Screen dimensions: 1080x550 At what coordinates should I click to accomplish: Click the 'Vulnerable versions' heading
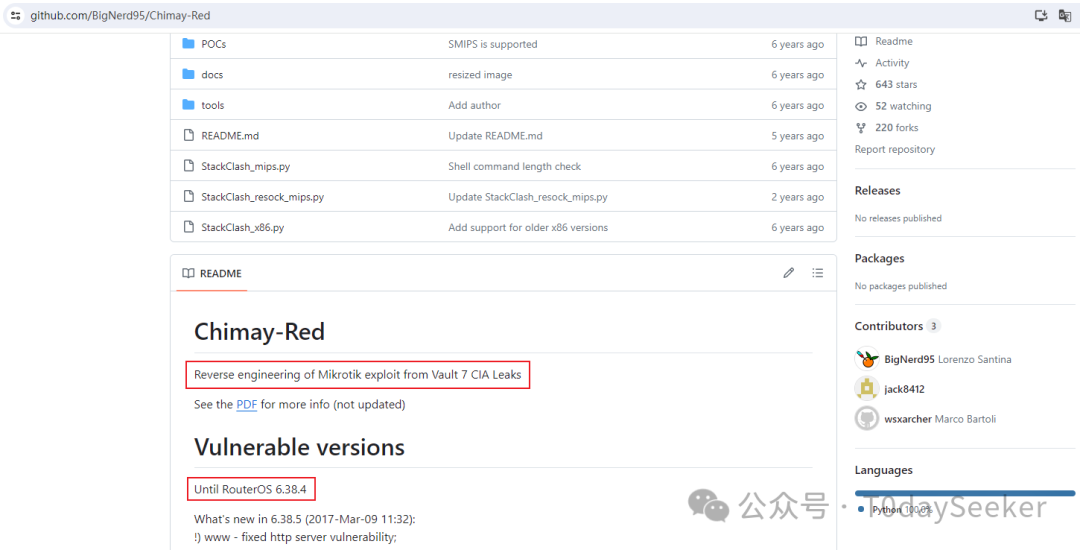coord(300,447)
